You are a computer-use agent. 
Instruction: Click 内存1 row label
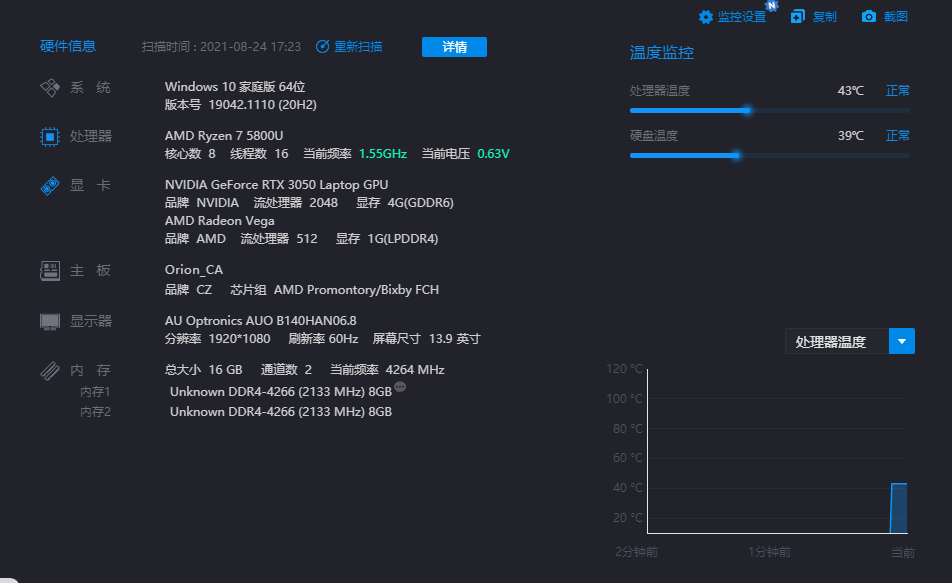point(95,392)
